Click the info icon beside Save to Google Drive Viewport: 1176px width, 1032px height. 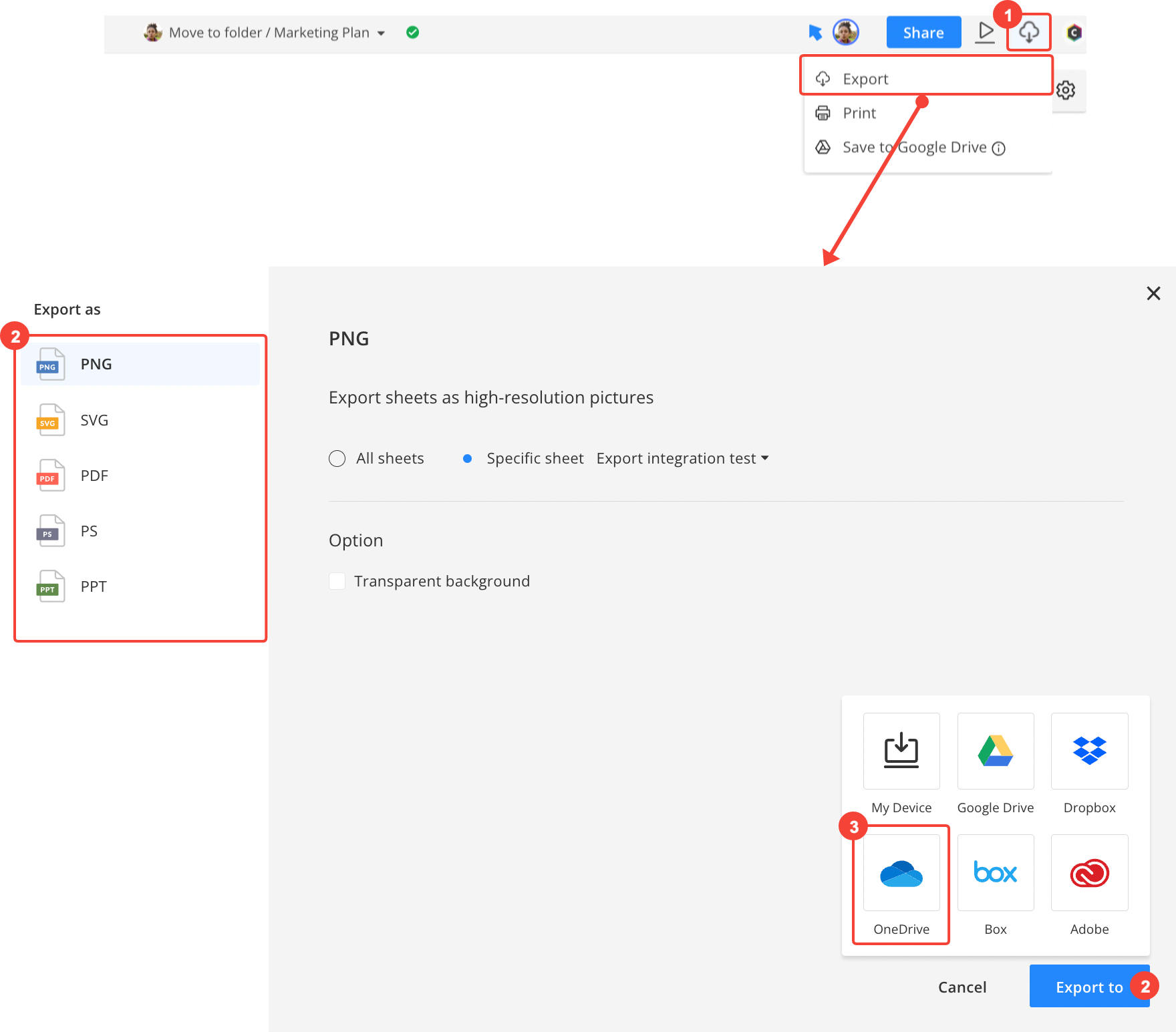998,148
